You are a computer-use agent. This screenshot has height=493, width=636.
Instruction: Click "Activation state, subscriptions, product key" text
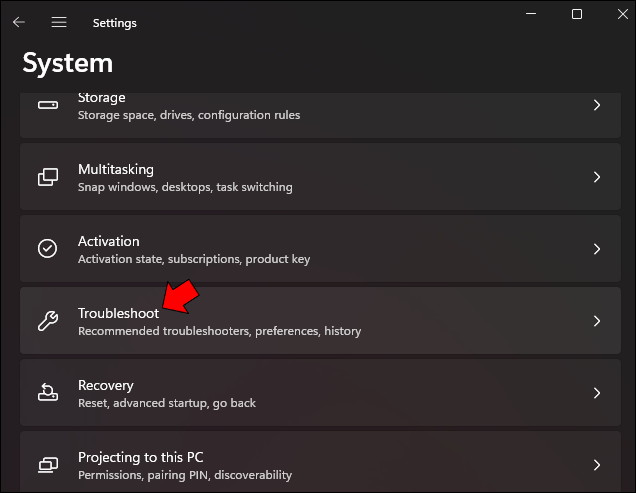point(194,259)
